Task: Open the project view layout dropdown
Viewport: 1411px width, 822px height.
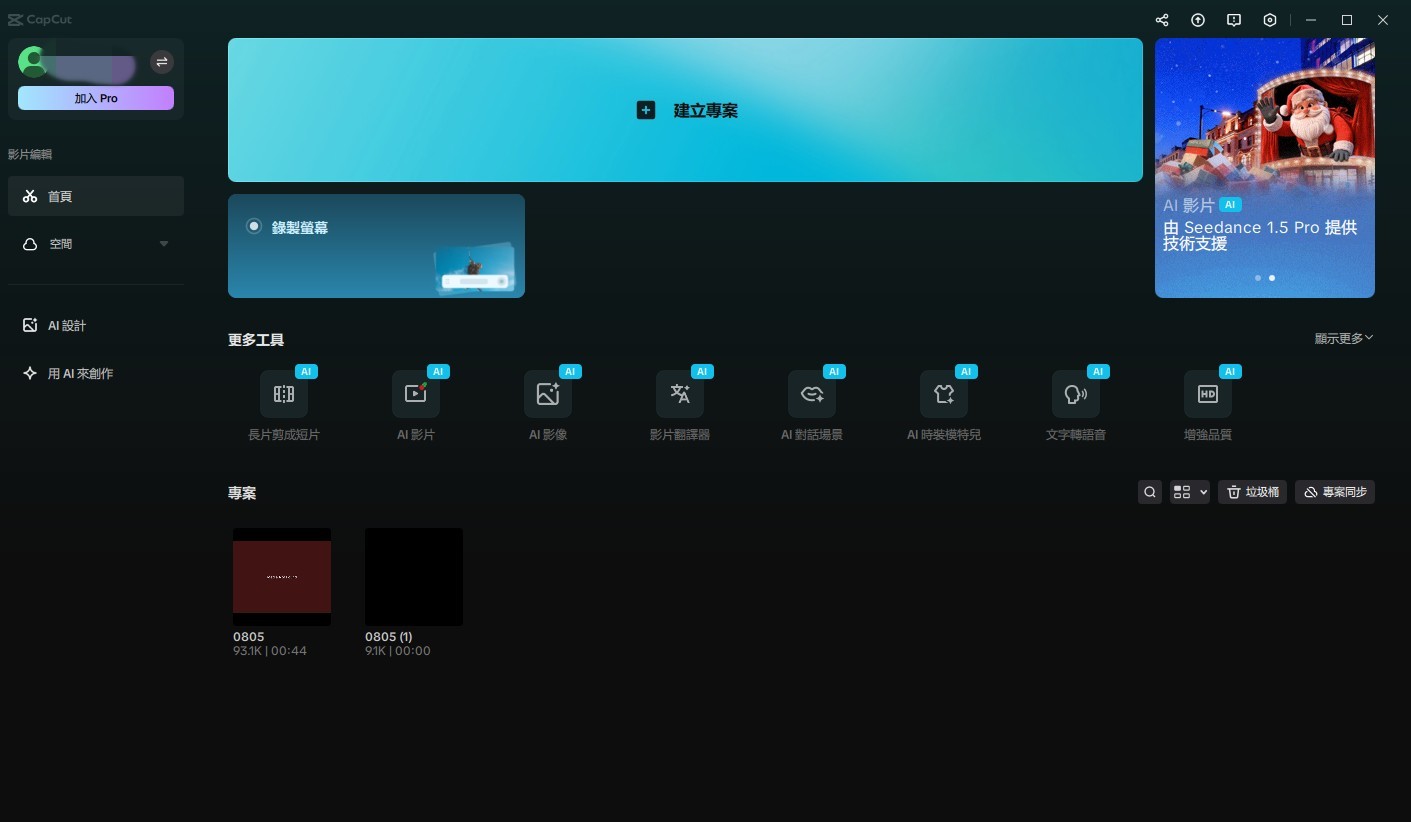Action: [x=1190, y=492]
